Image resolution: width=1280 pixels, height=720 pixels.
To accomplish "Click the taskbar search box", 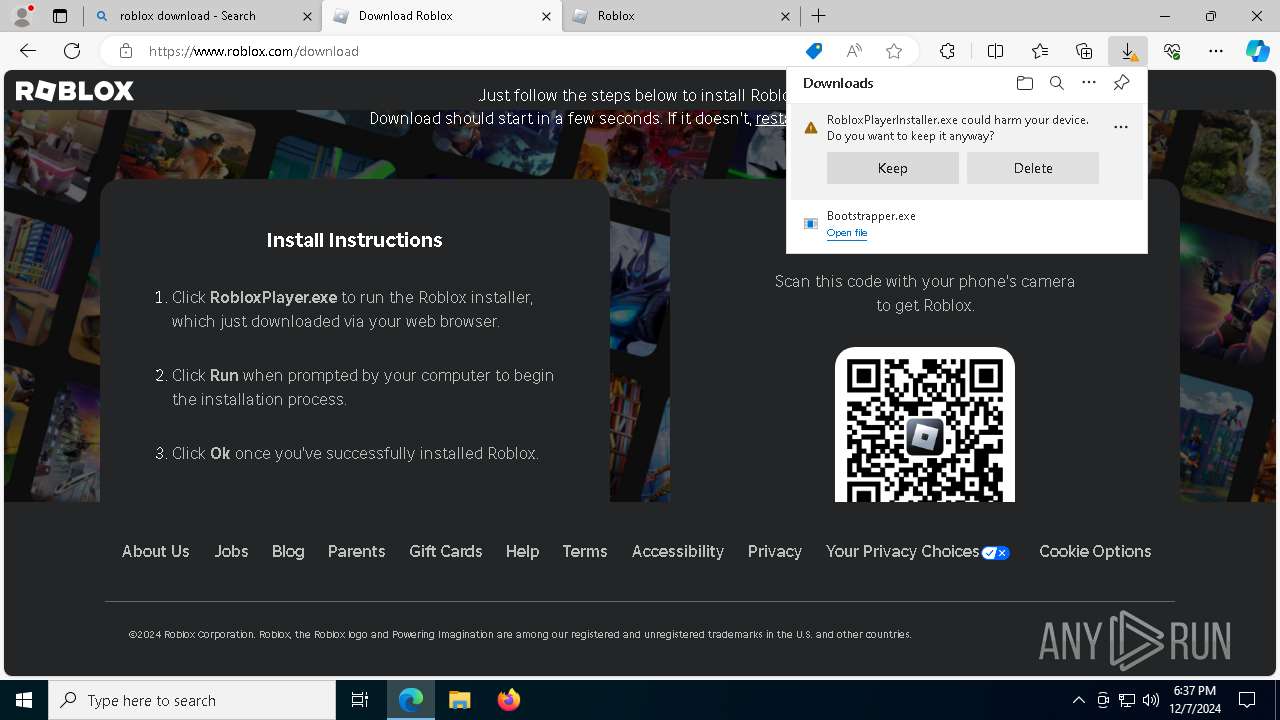I will click(x=192, y=700).
